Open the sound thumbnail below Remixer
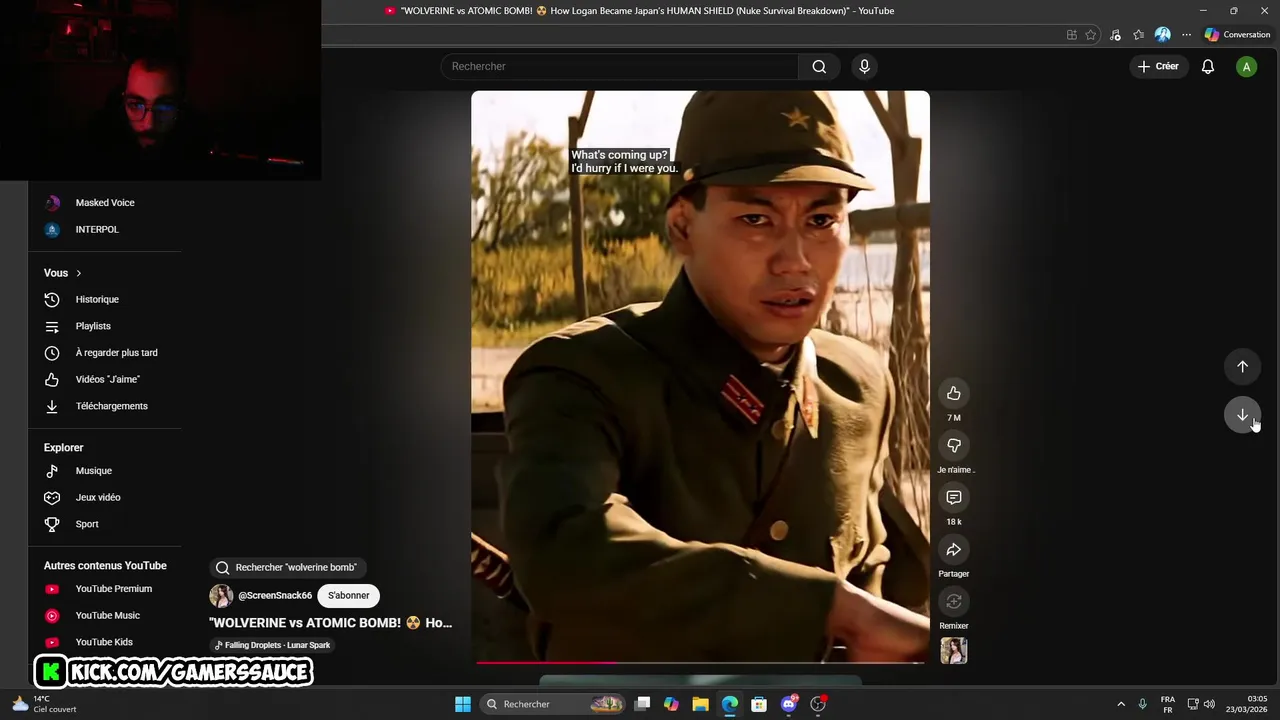The height and width of the screenshot is (720, 1280). coord(953,651)
